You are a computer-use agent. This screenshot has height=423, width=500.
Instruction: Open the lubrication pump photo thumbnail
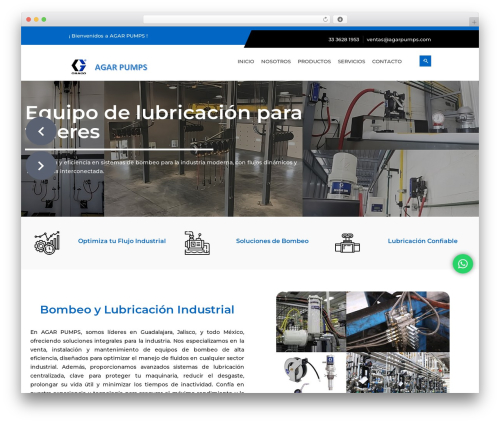click(x=311, y=322)
